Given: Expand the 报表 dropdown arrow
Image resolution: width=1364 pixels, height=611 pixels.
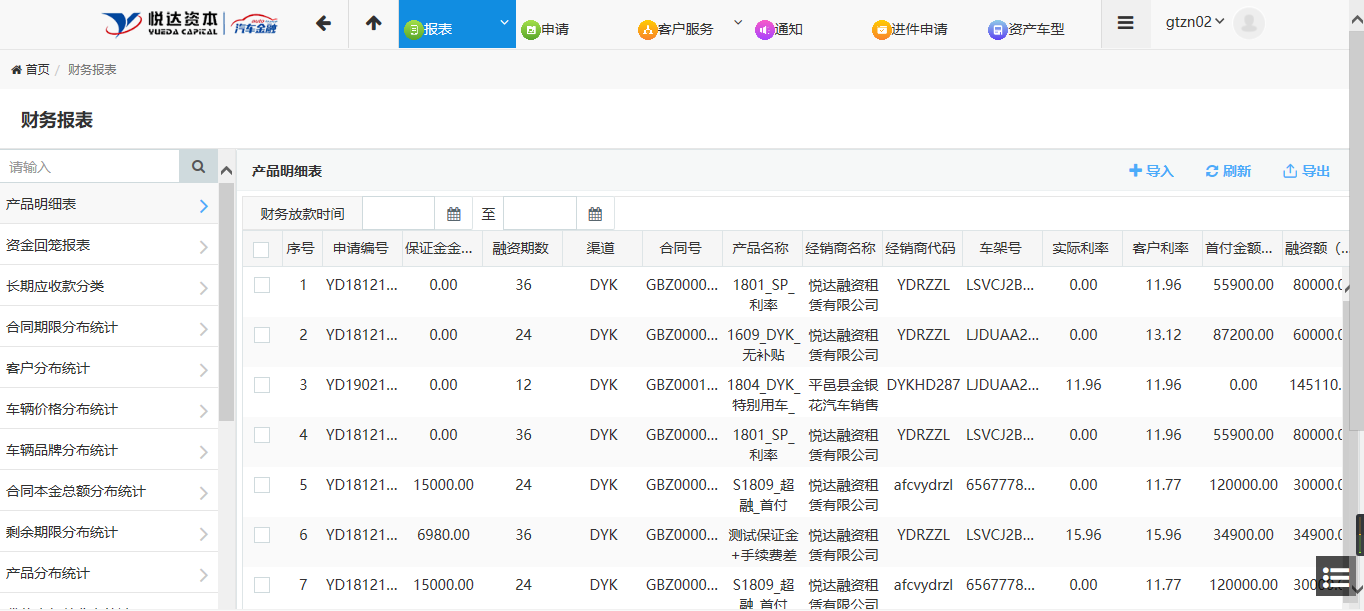Looking at the screenshot, I should 504,23.
